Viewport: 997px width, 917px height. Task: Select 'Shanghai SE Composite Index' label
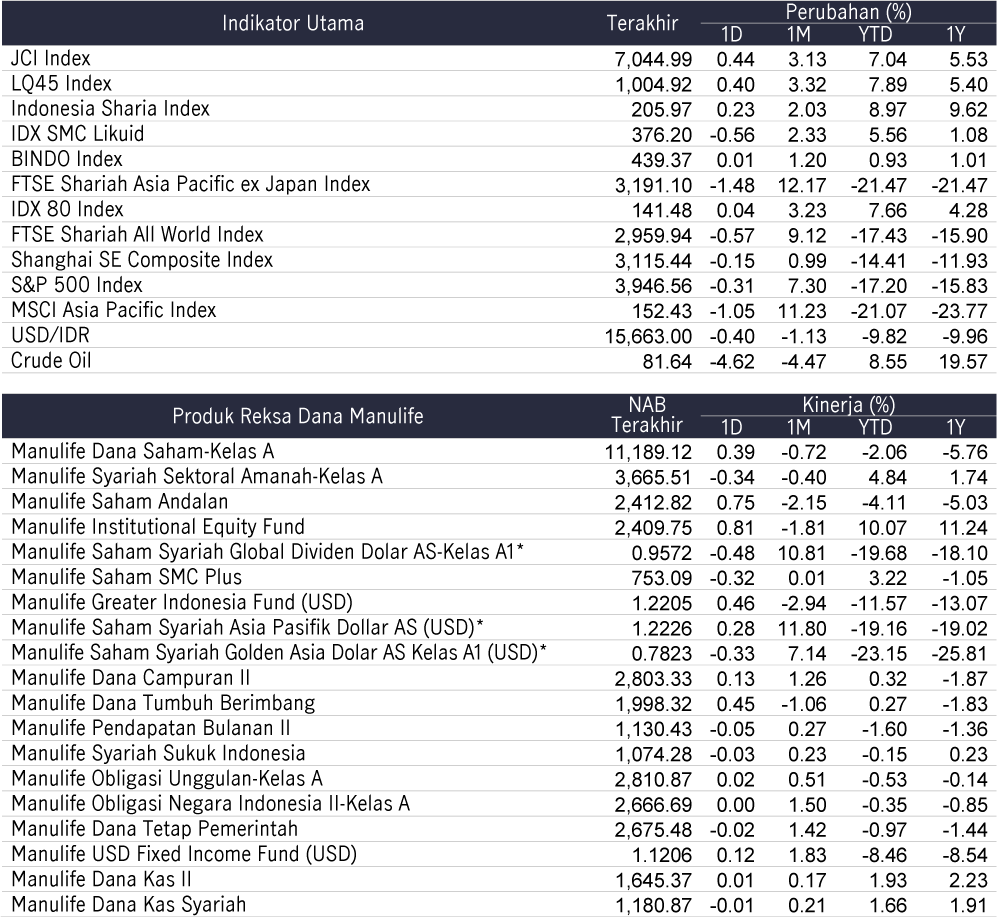click(x=142, y=260)
